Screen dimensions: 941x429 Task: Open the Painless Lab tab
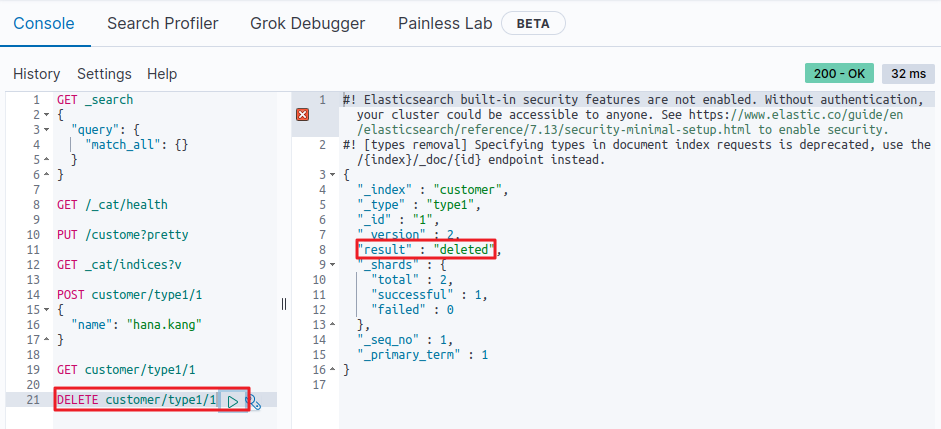point(445,23)
